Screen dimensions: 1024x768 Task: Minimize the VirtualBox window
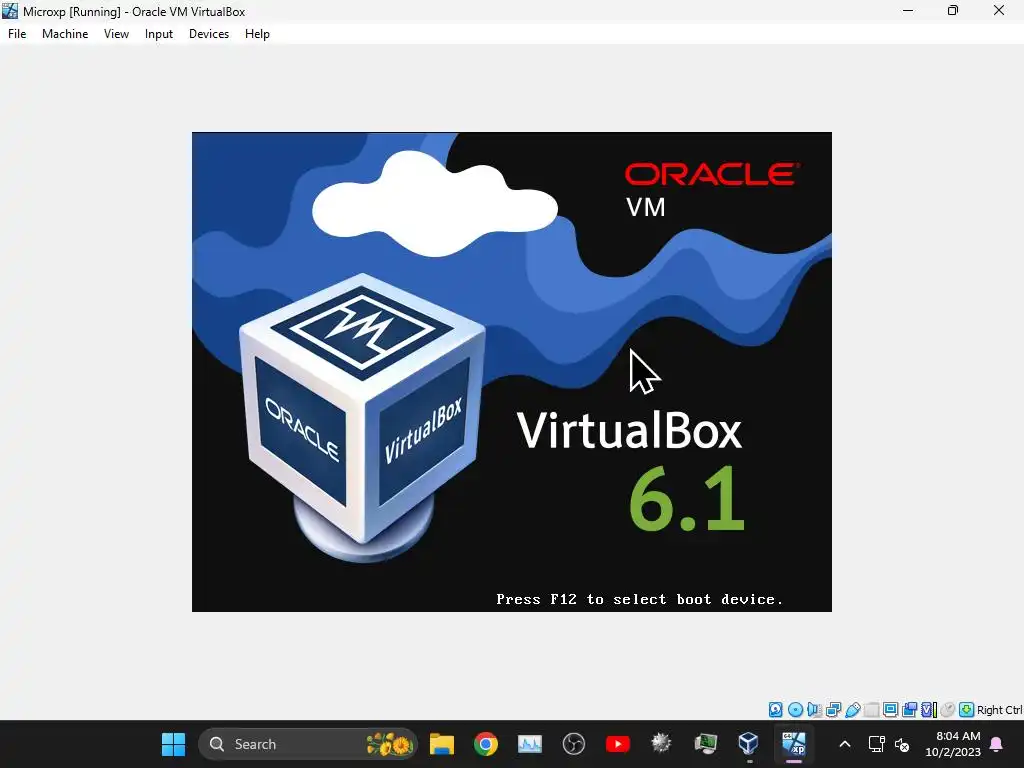pyautogui.click(x=908, y=10)
